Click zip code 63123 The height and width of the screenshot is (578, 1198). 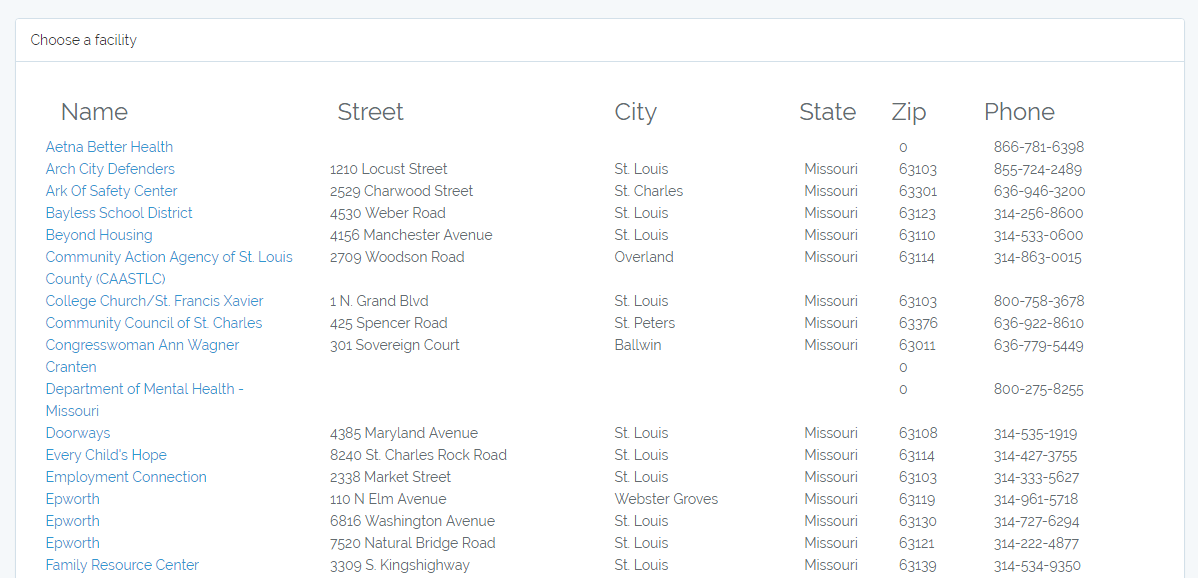(x=918, y=213)
